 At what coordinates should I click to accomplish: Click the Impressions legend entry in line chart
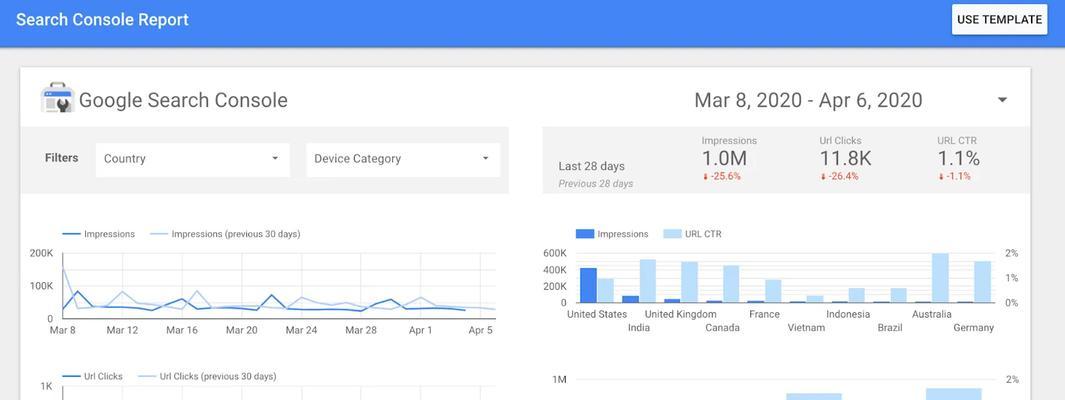coord(98,234)
